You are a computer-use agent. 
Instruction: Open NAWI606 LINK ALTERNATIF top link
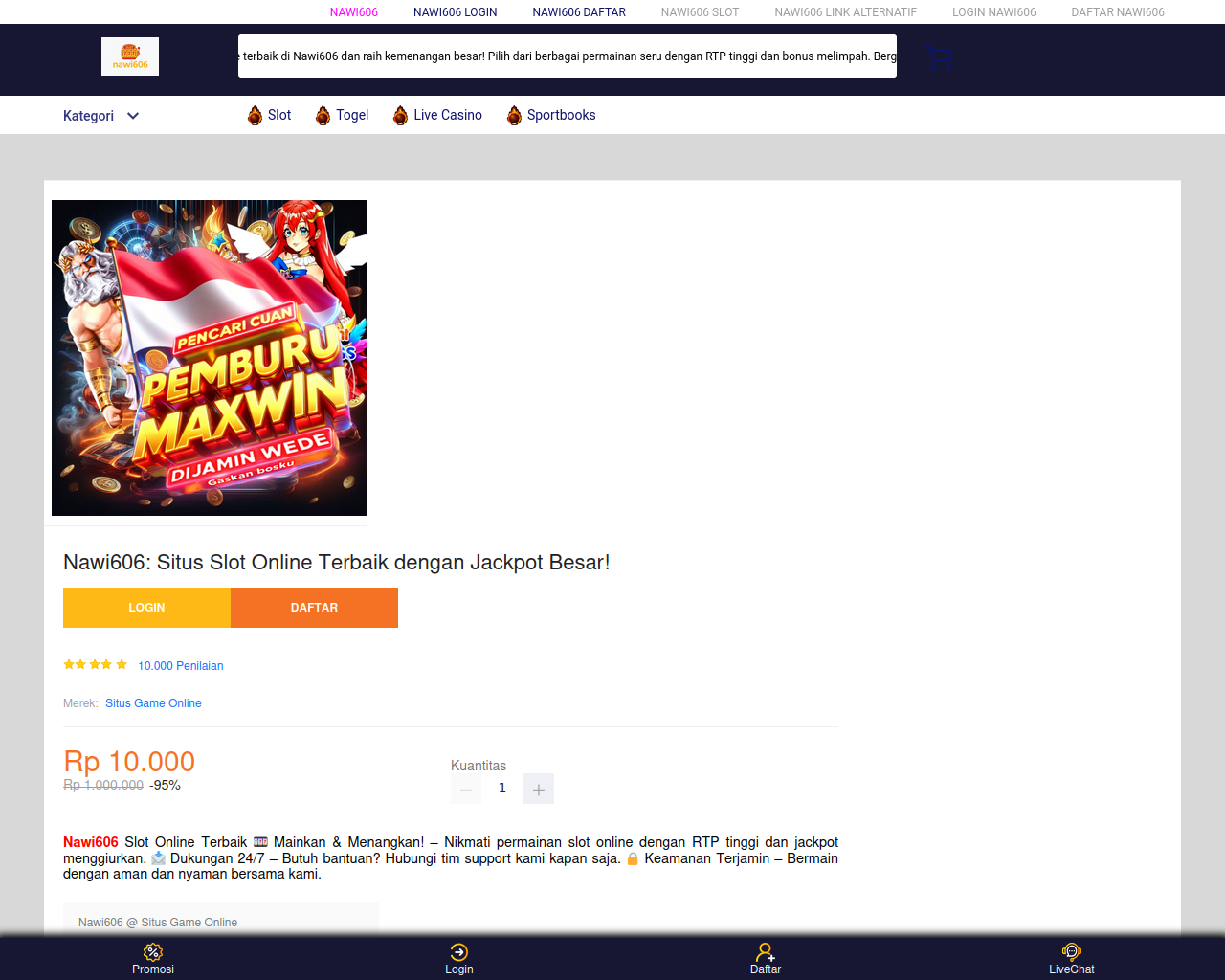coord(846,12)
